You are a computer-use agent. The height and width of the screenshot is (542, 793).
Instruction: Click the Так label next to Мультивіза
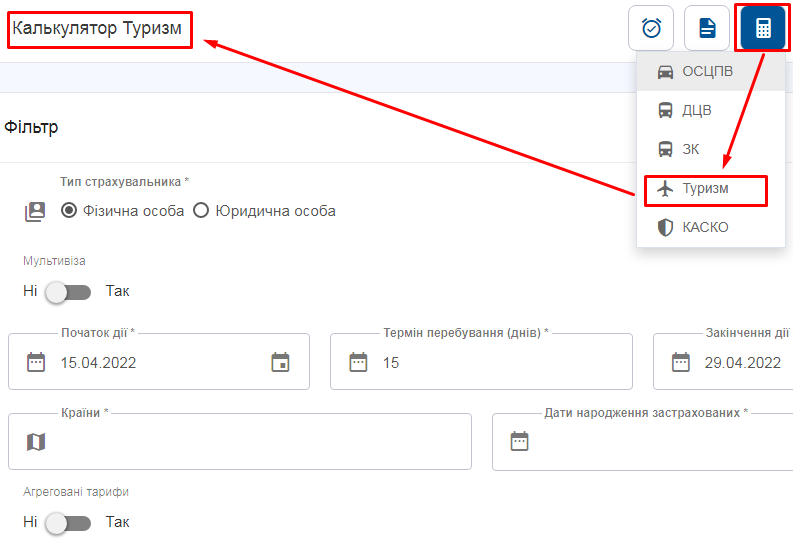point(118,291)
